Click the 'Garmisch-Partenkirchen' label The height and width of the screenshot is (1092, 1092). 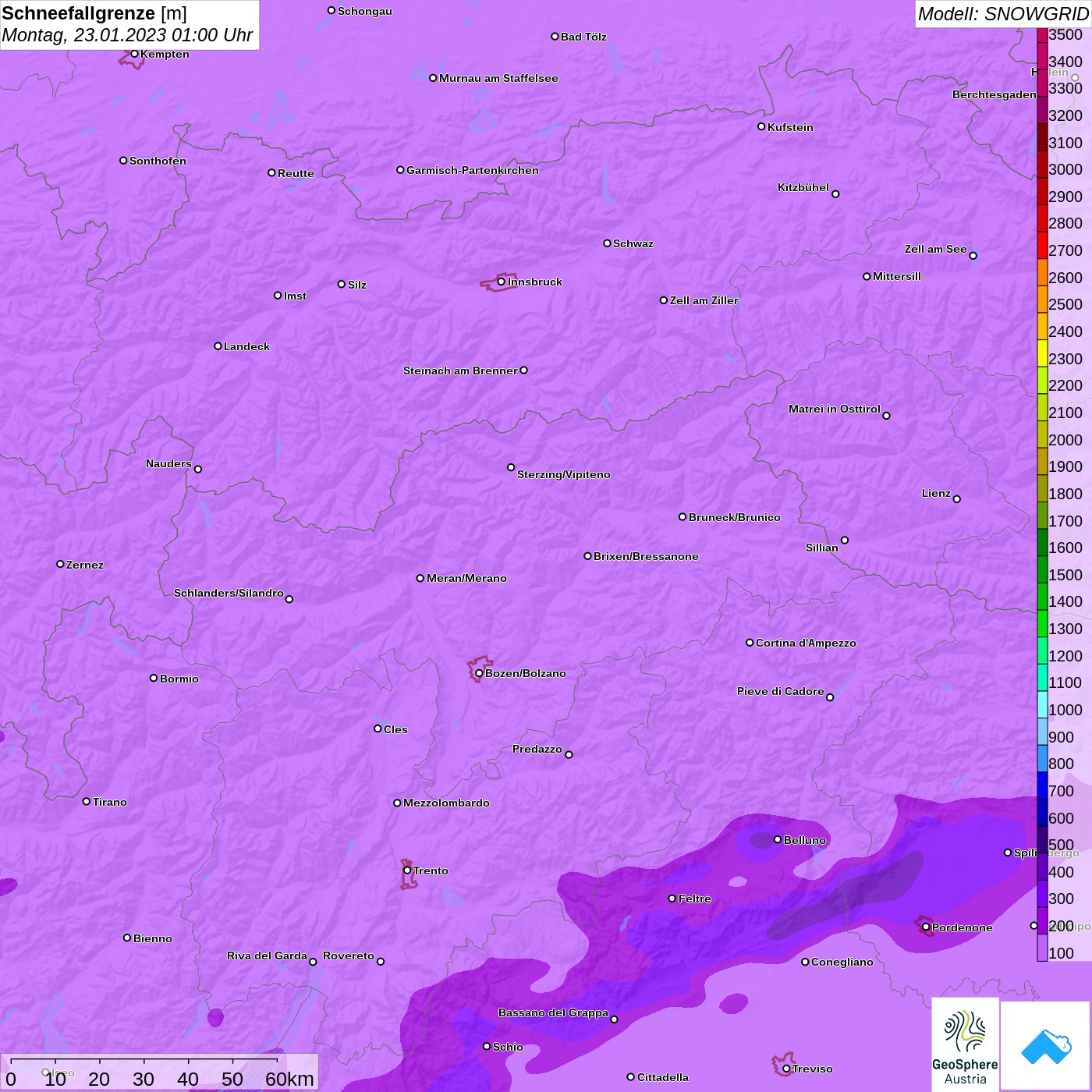coord(473,170)
